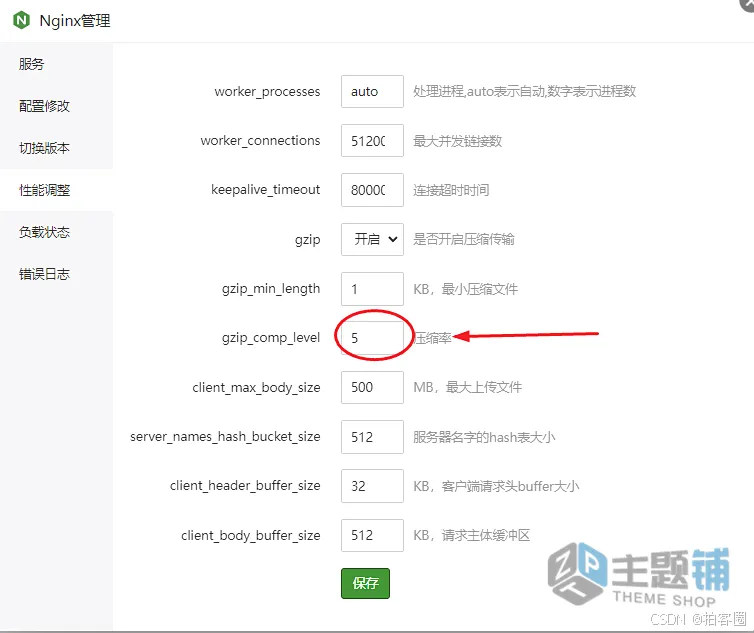Click the server_names_hash_bucket_size input field
This screenshot has height=633, width=754.
[372, 437]
